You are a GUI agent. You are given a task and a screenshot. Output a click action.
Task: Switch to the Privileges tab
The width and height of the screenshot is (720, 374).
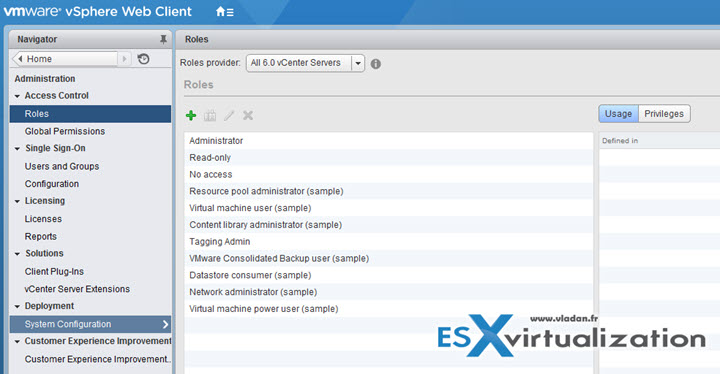[x=664, y=114]
